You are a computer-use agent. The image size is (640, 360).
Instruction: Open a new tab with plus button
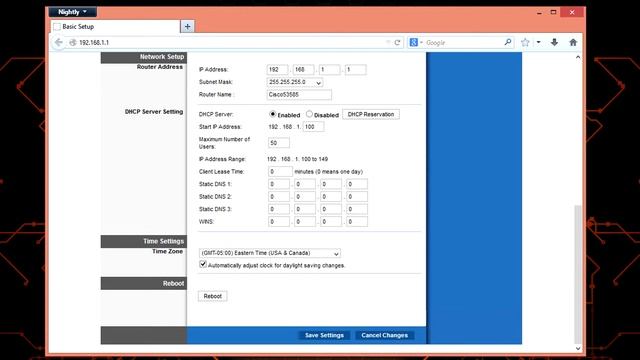tap(187, 27)
